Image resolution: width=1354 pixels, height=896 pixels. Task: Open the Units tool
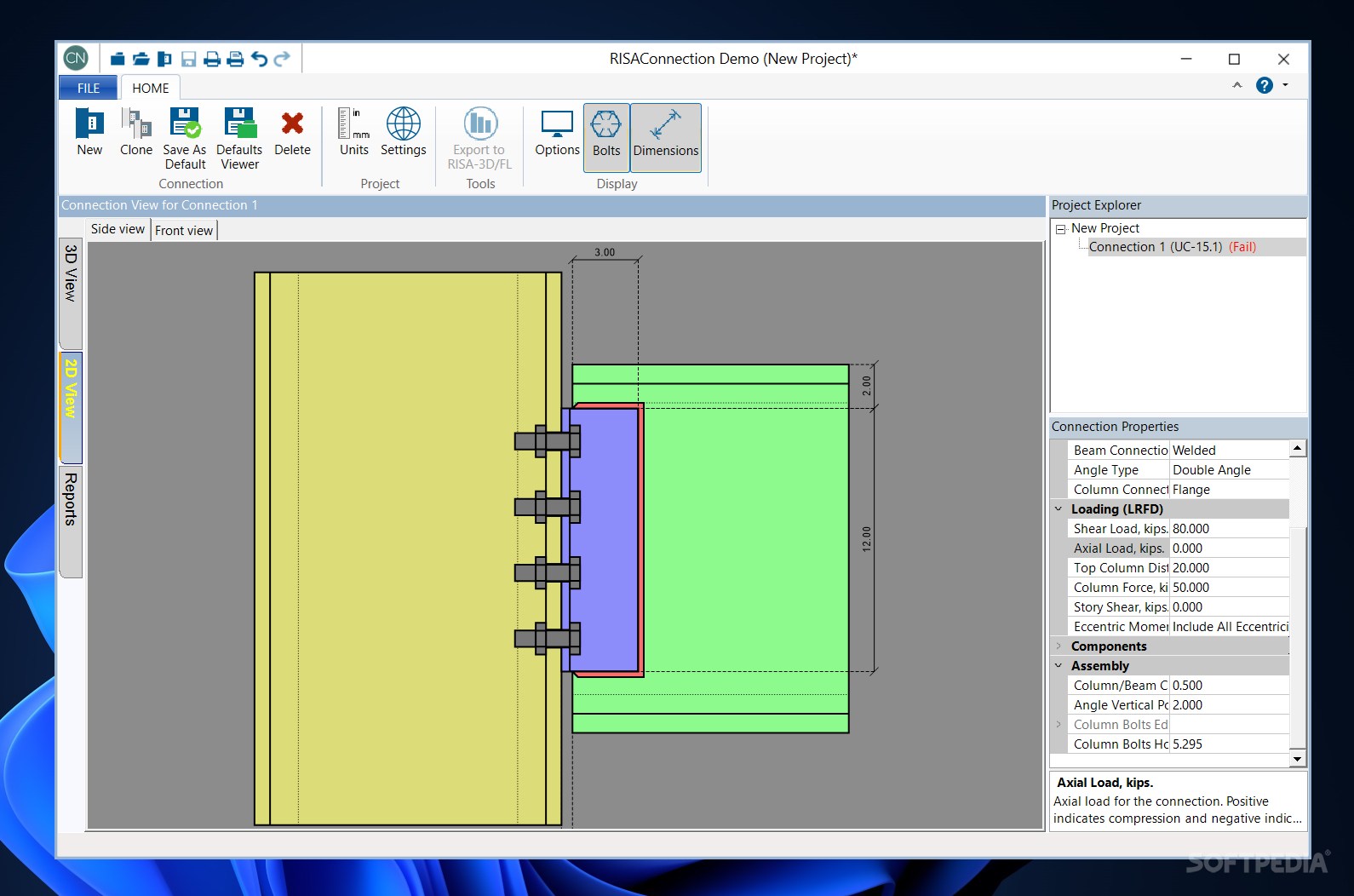pos(354,132)
